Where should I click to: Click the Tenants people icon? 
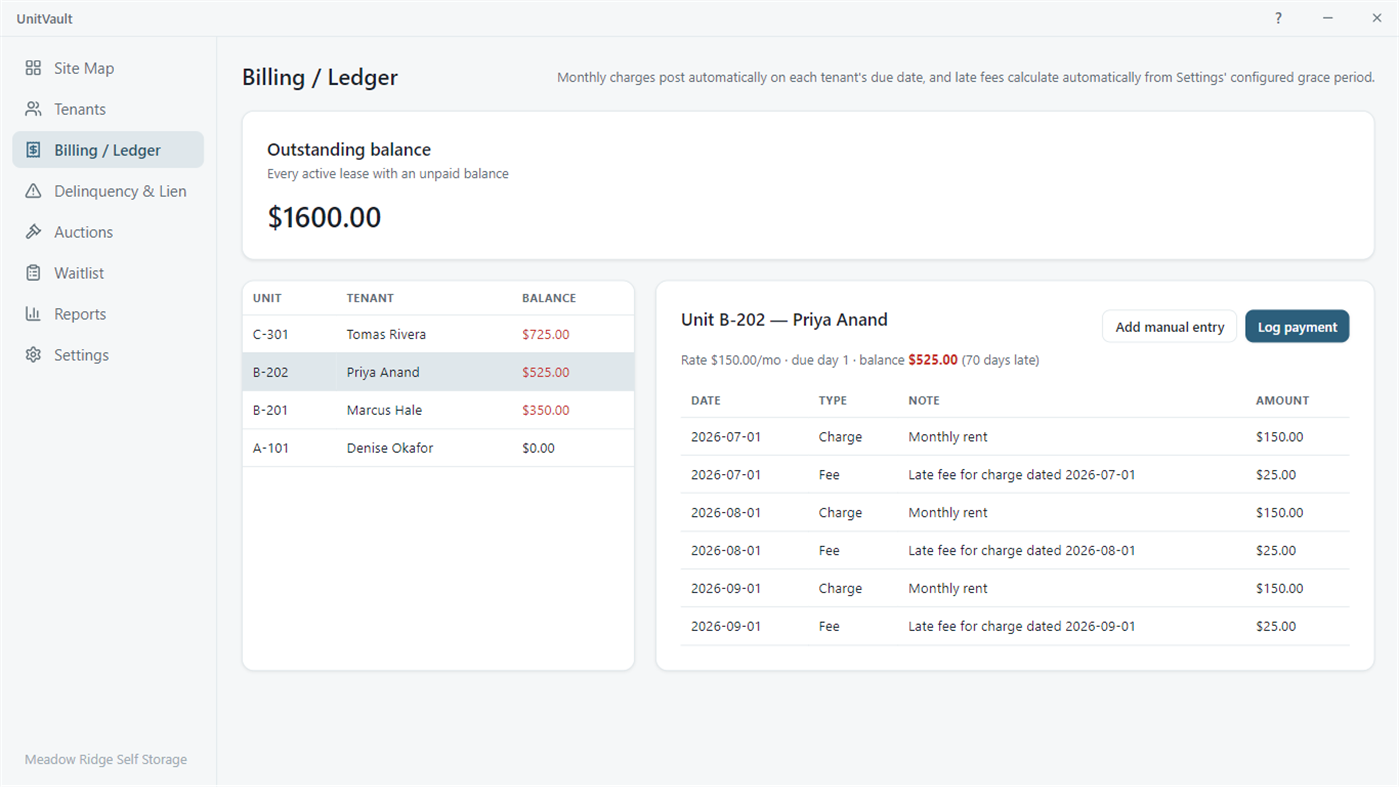[x=33, y=109]
